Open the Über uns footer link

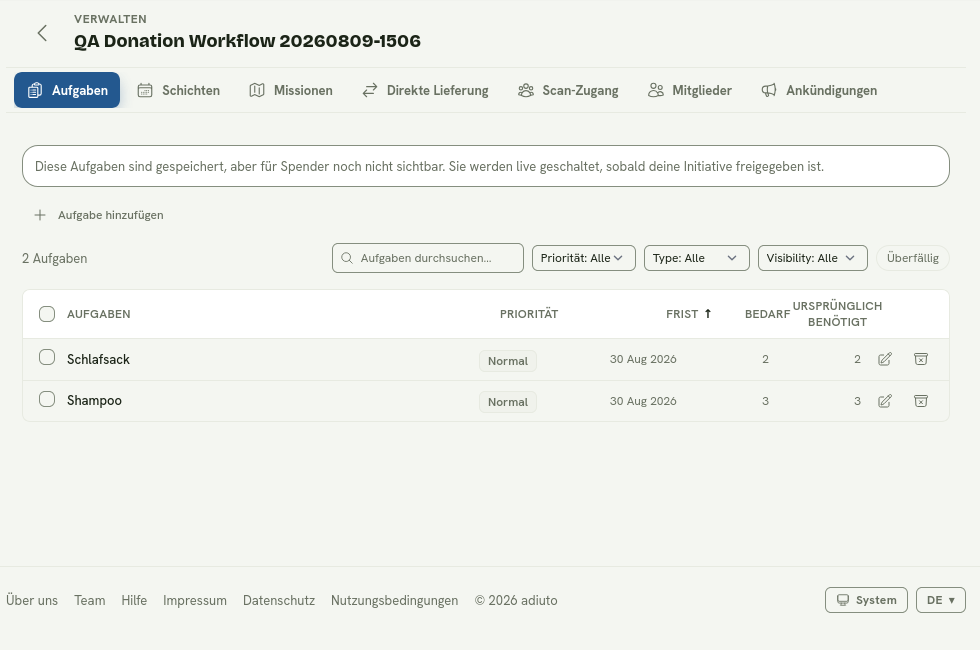(32, 600)
